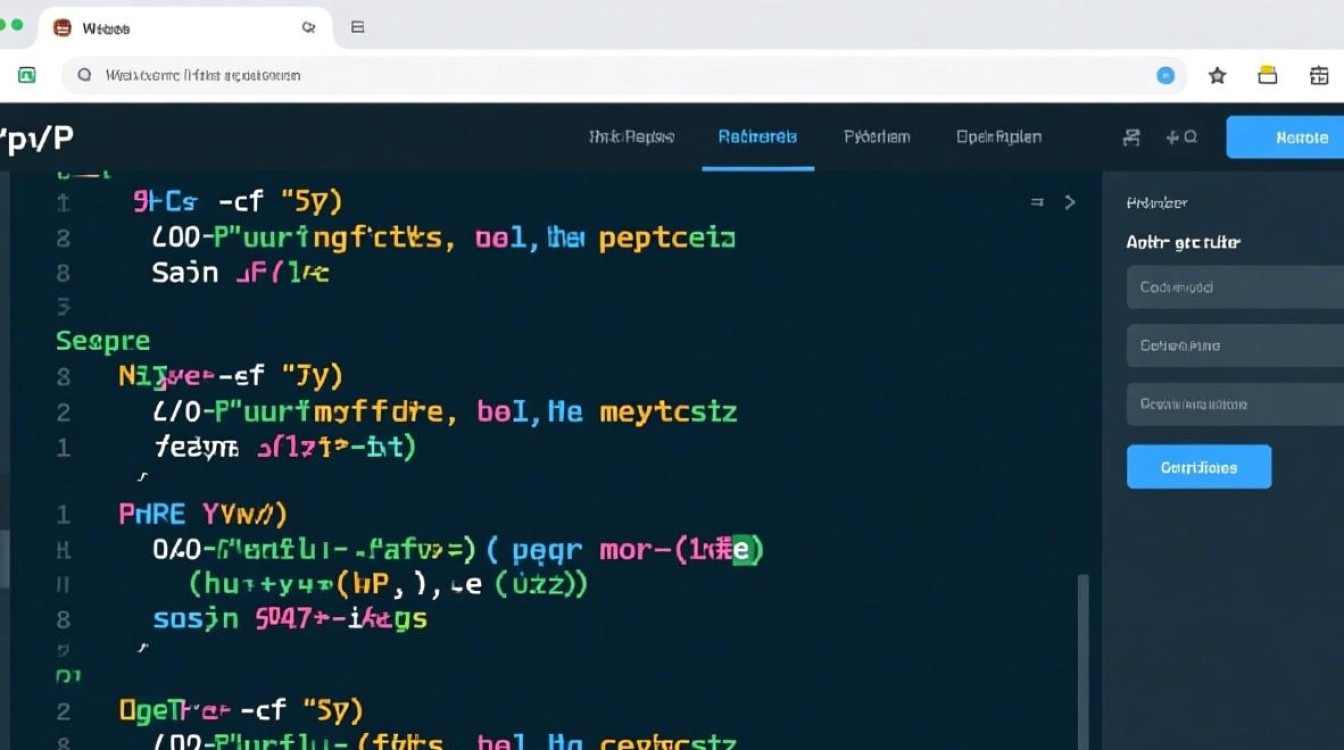Click the plus search icon in app header
The height and width of the screenshot is (750, 1344).
pos(1181,138)
